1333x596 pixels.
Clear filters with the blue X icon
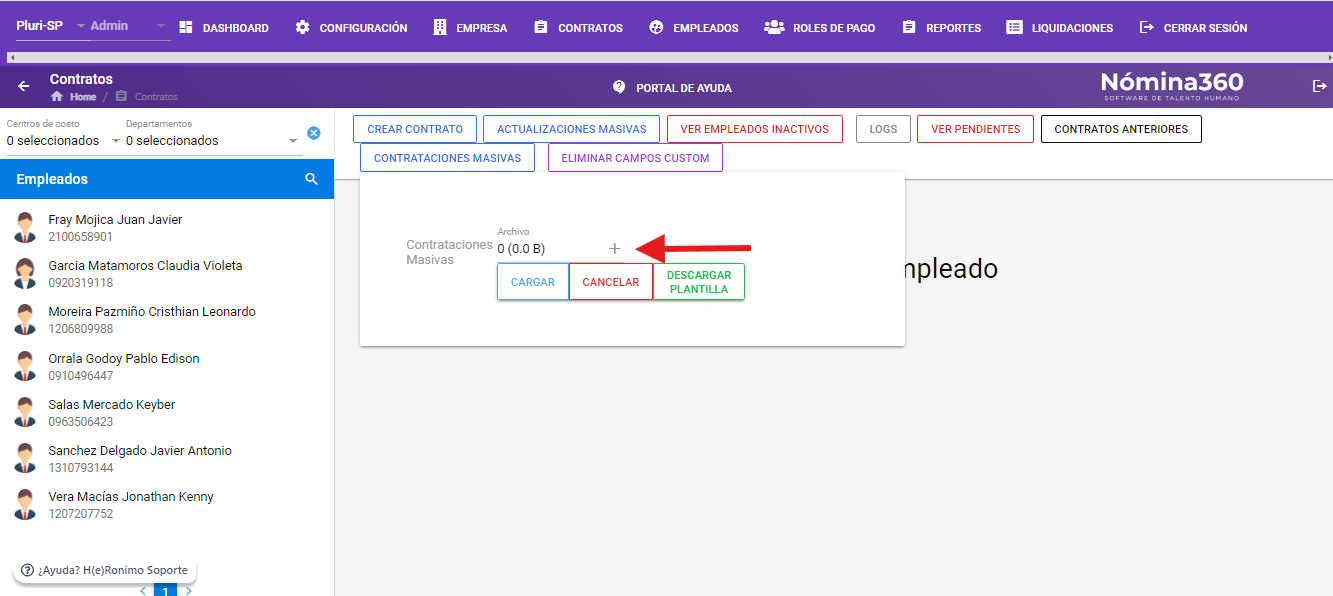click(x=314, y=133)
